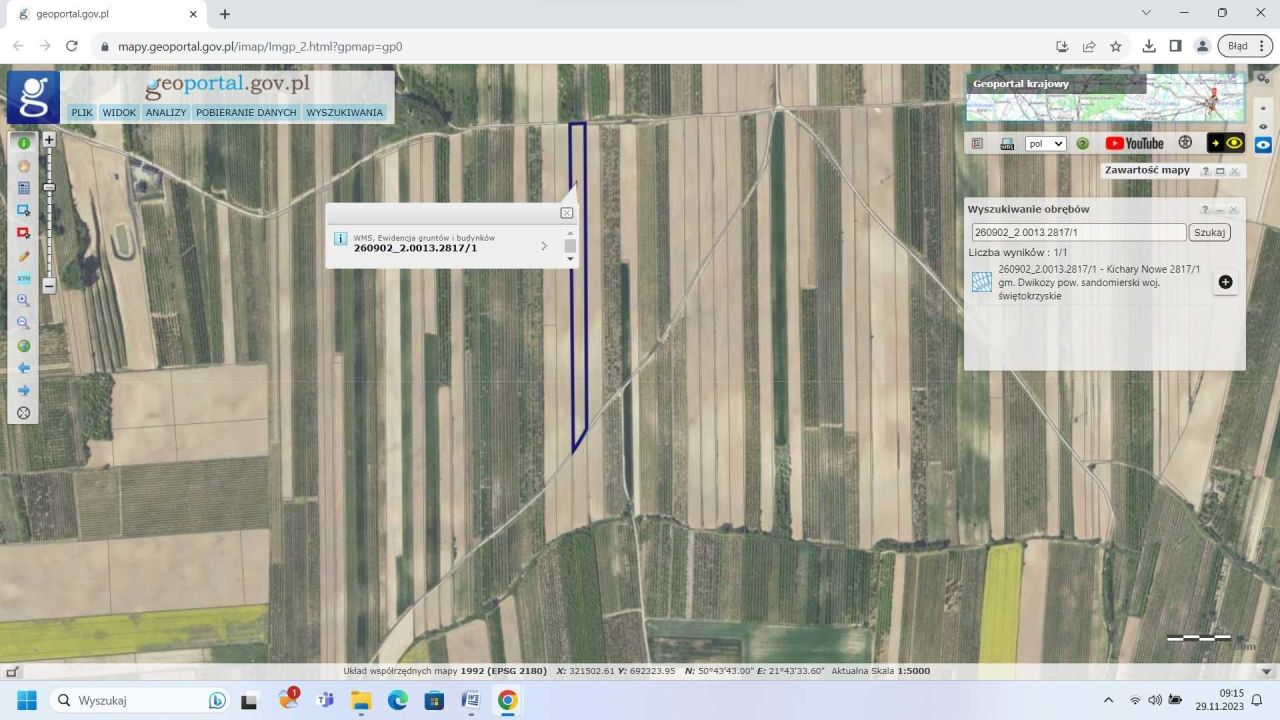
Task: Toggle the blue eye visibility button
Action: pyautogui.click(x=1263, y=144)
